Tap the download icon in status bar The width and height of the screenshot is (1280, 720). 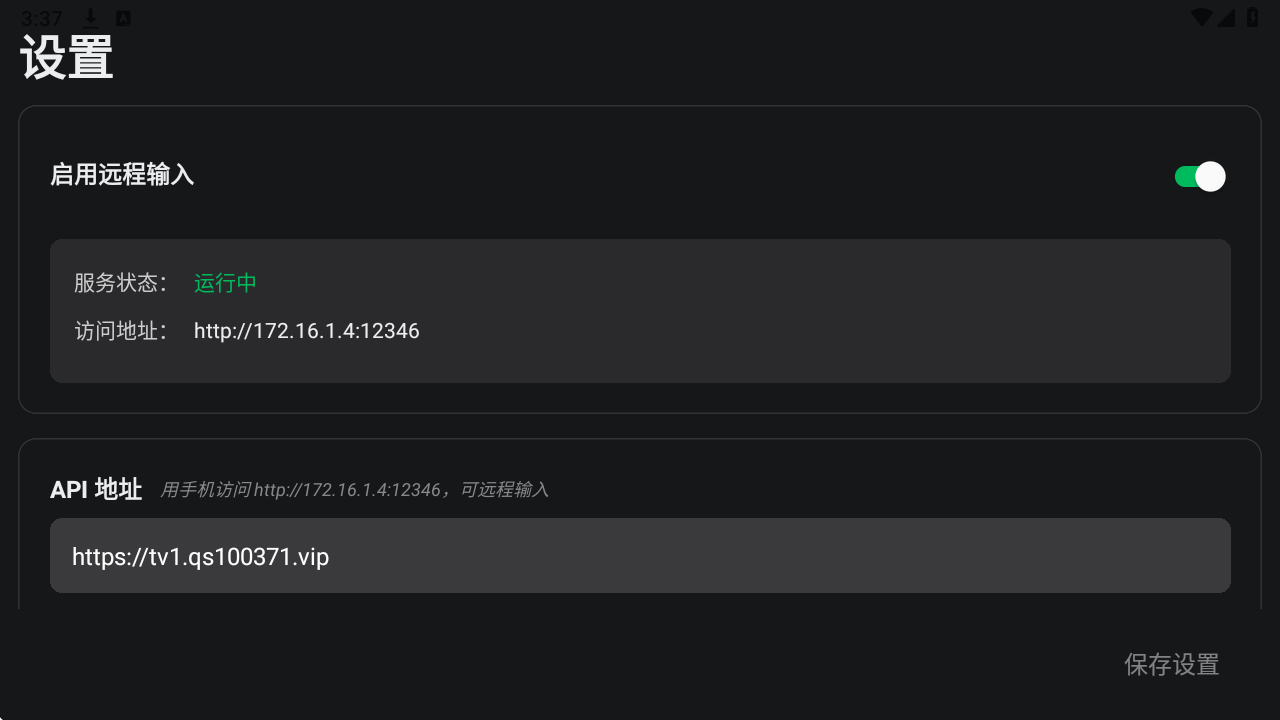(91, 18)
